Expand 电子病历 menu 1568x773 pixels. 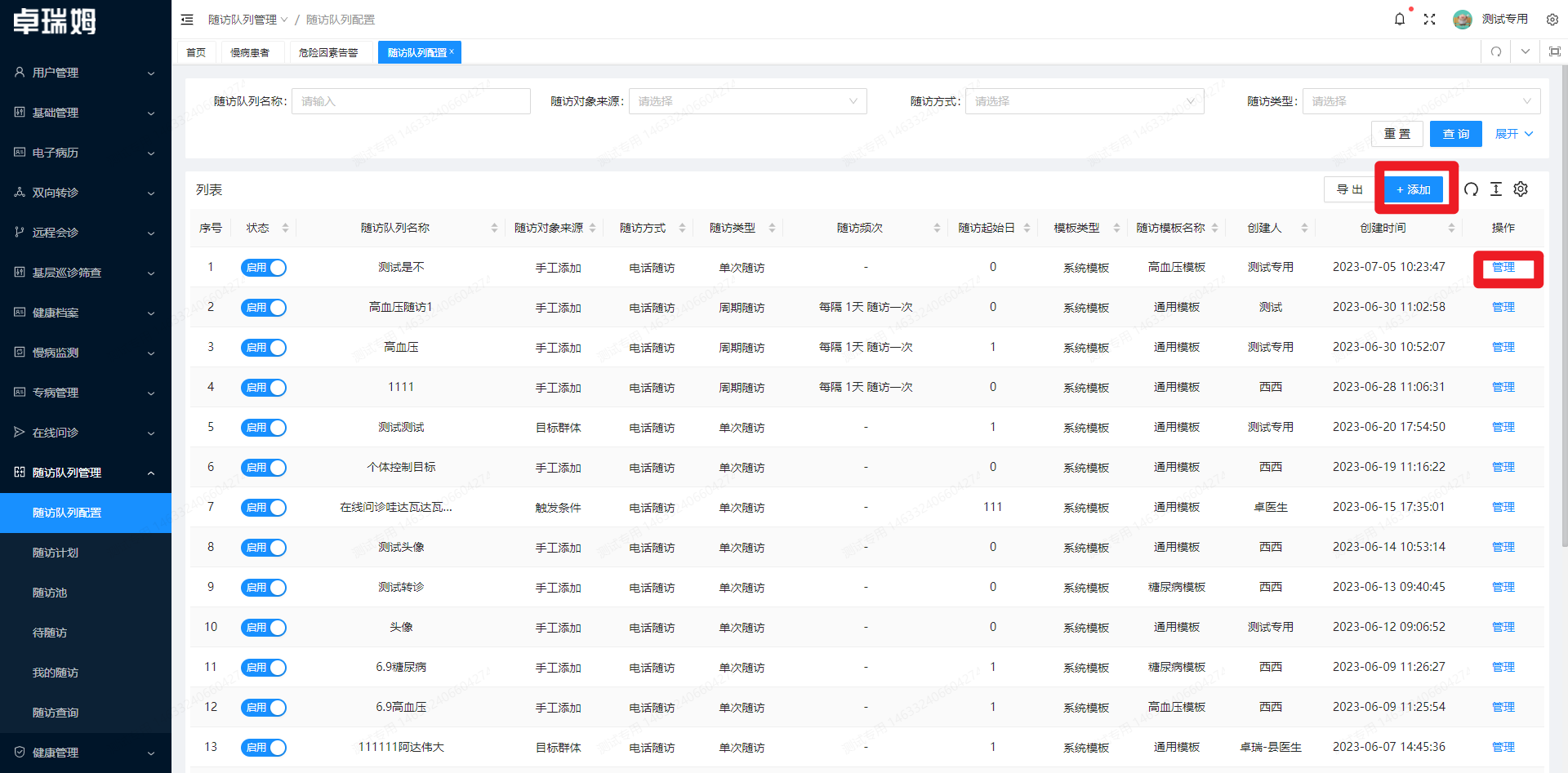(x=85, y=153)
